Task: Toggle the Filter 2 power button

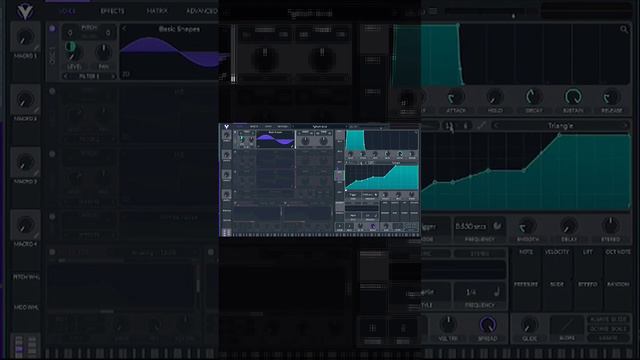Action: point(211,252)
